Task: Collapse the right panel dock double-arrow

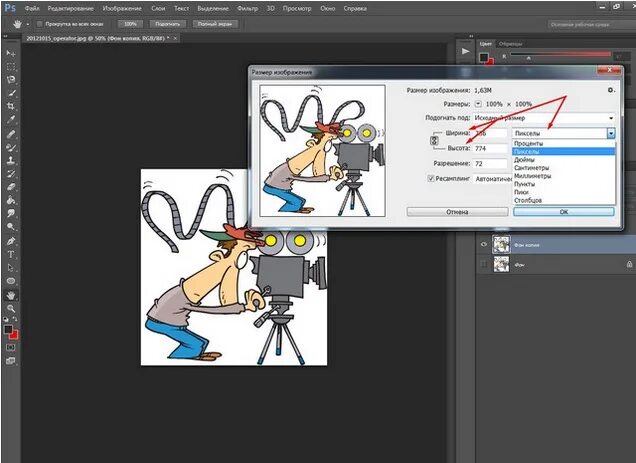Action: click(471, 37)
